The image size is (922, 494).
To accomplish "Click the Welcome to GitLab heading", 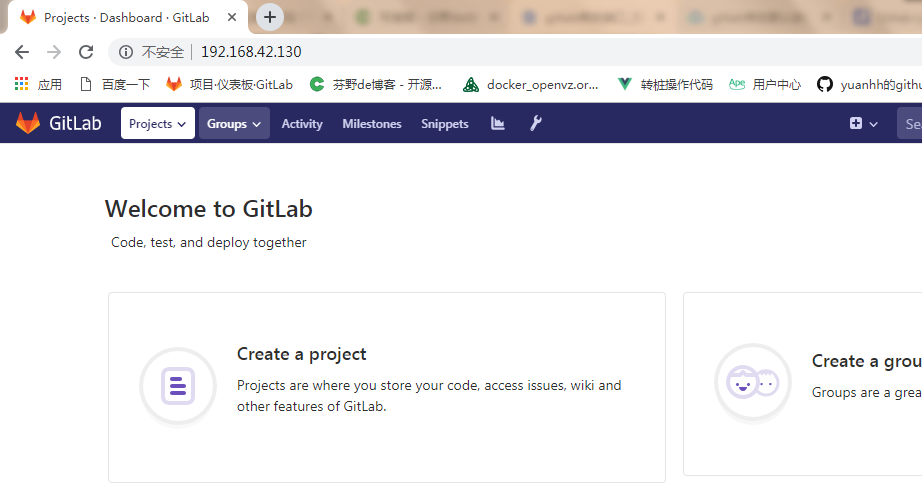I will pyautogui.click(x=209, y=209).
